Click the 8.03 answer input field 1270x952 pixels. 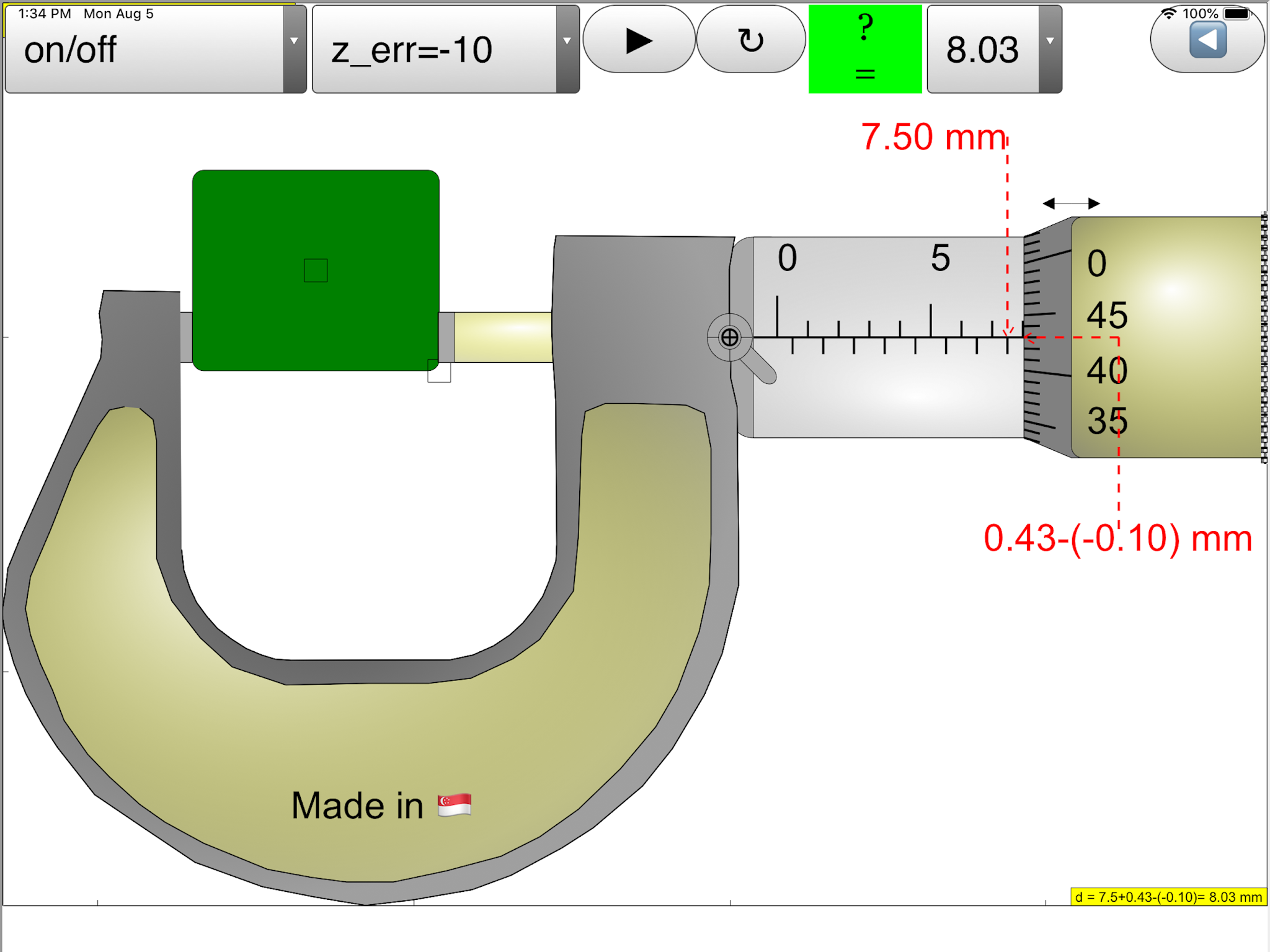(982, 50)
